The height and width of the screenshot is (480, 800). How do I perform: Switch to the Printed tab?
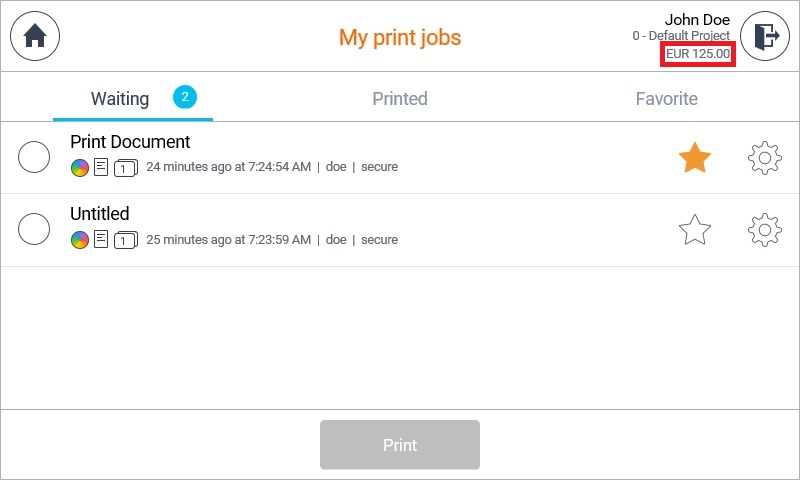pos(400,99)
